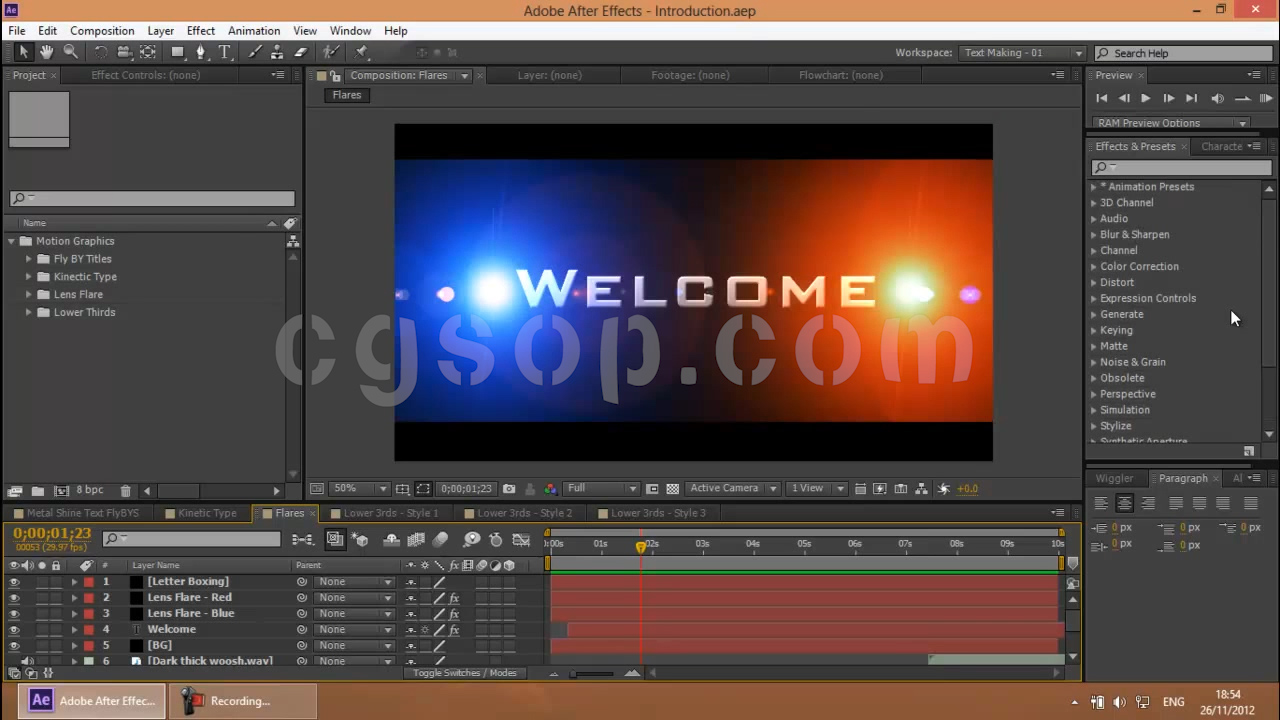This screenshot has width=1280, height=720.
Task: Open the Effect menu
Action: 201,31
